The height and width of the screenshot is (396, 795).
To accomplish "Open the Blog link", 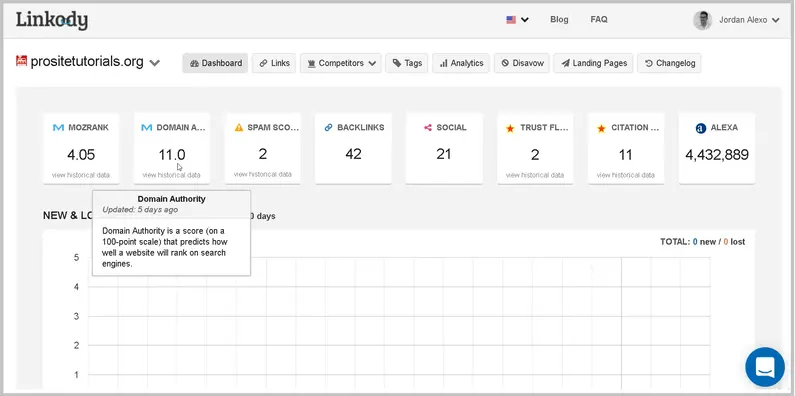I will (x=559, y=19).
